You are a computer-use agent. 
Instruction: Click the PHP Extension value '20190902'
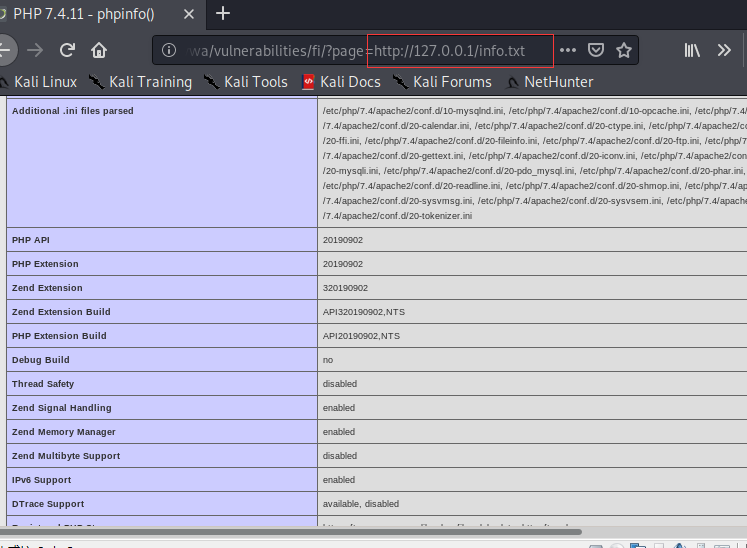[343, 264]
